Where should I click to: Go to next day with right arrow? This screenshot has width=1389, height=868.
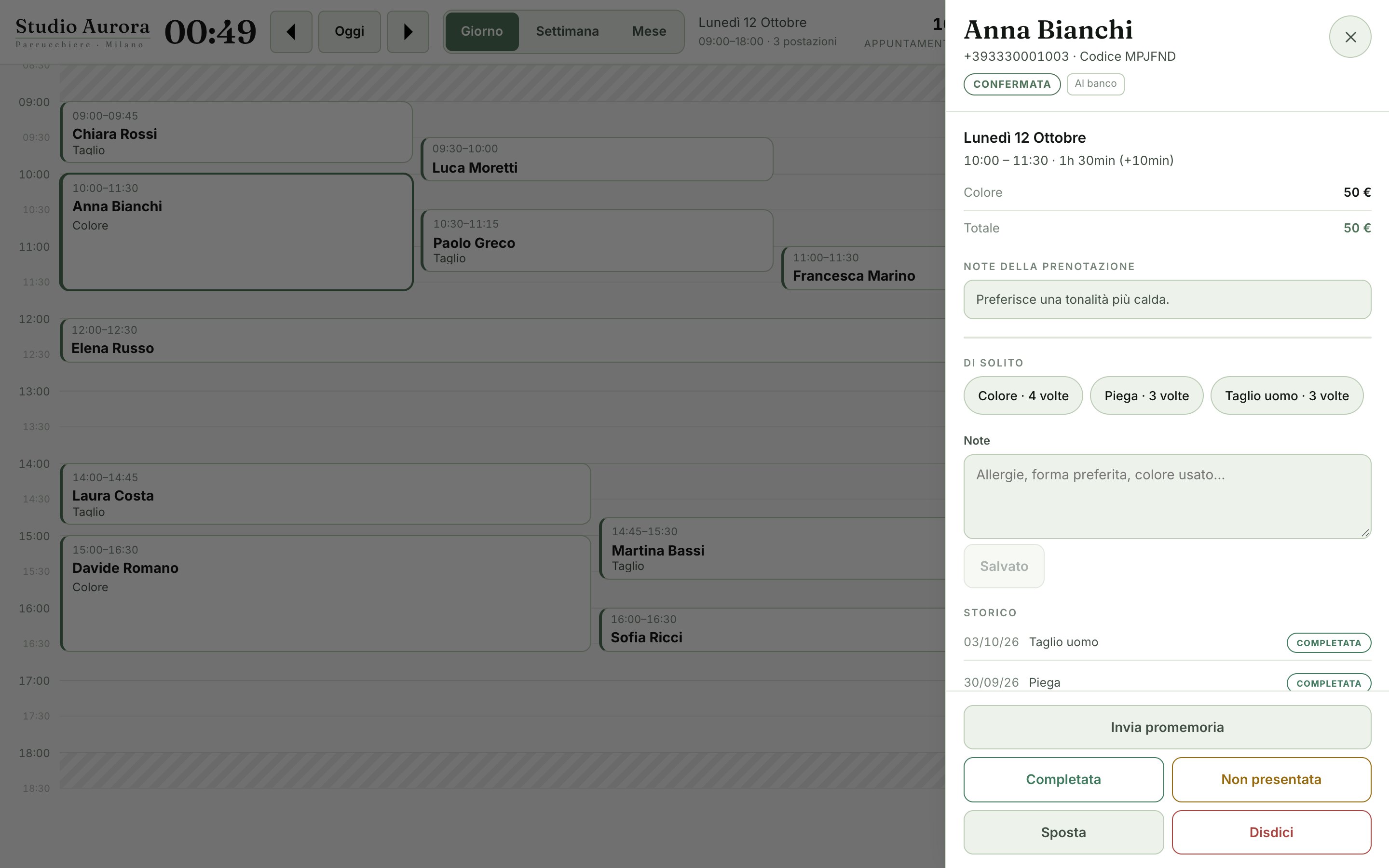(x=408, y=31)
